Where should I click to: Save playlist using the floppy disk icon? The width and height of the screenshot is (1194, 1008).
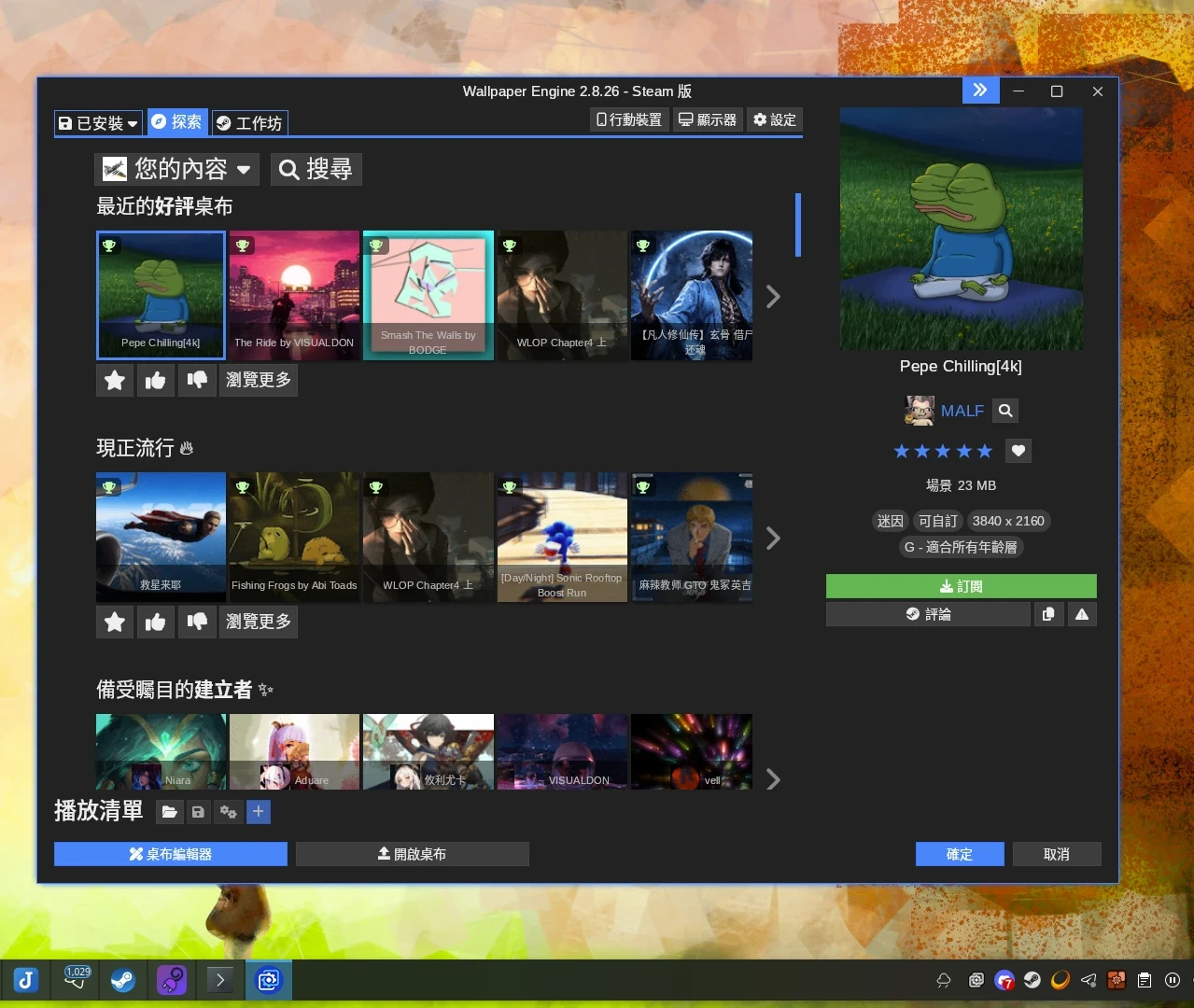pos(198,812)
